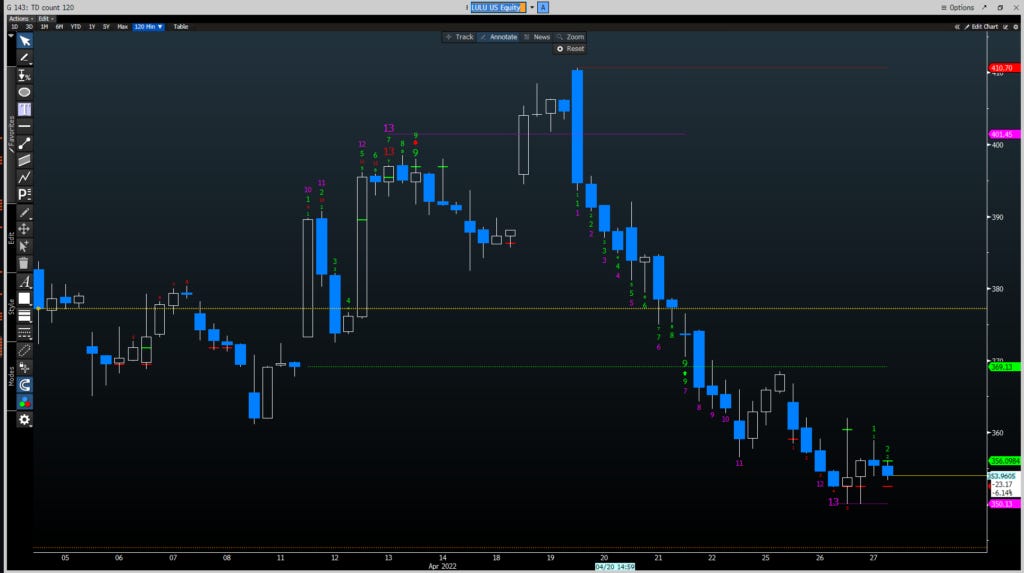
Task: Choose the line drawing pencil tool
Action: click(x=24, y=58)
